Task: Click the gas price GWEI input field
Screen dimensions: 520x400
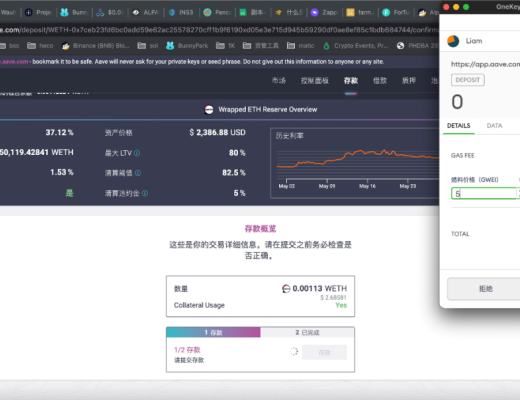Action: click(485, 194)
